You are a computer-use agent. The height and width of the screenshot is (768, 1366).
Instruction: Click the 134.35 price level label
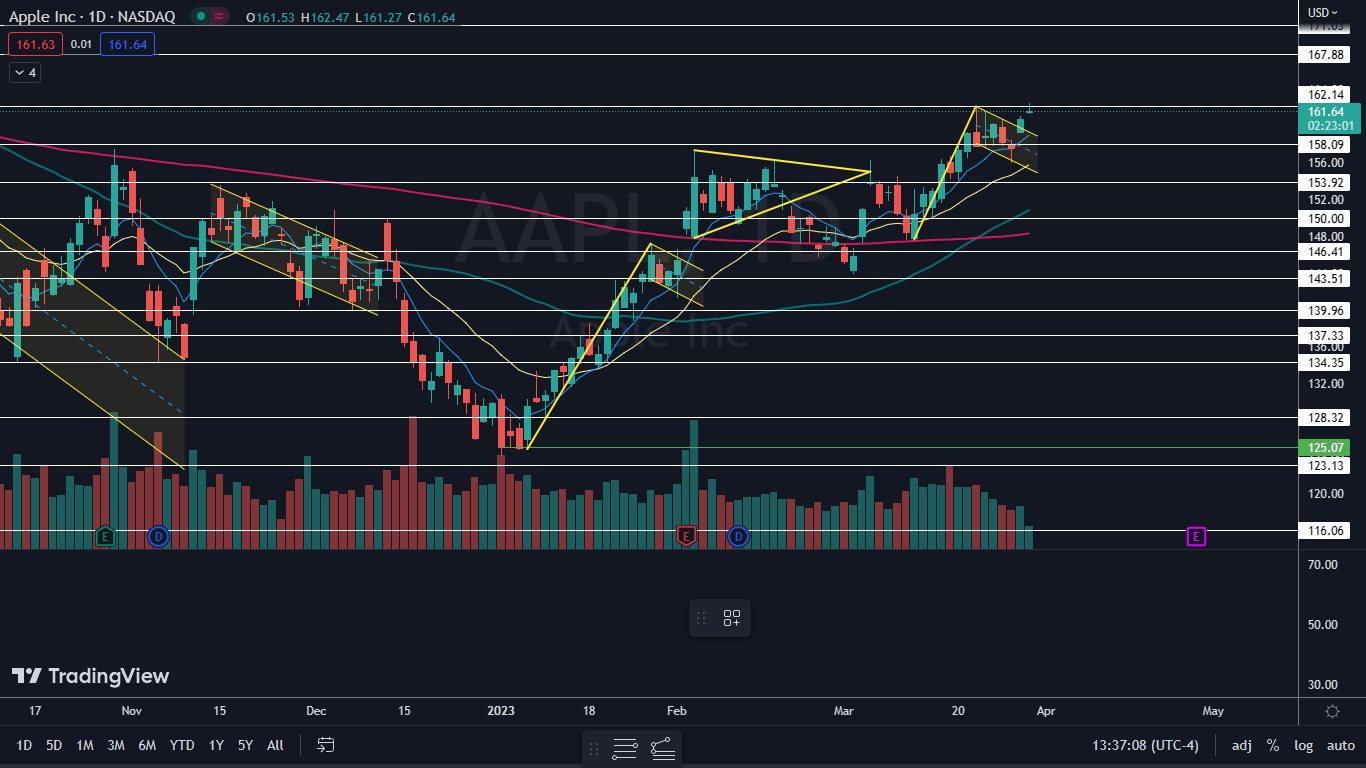pos(1326,362)
